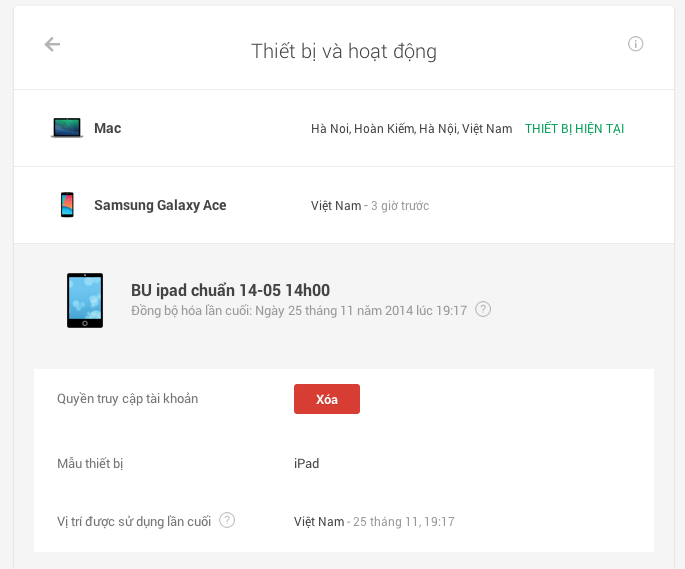Click the Thiết bị và hoạt động title
Screen dimensions: 685x569
pyautogui.click(x=343, y=51)
